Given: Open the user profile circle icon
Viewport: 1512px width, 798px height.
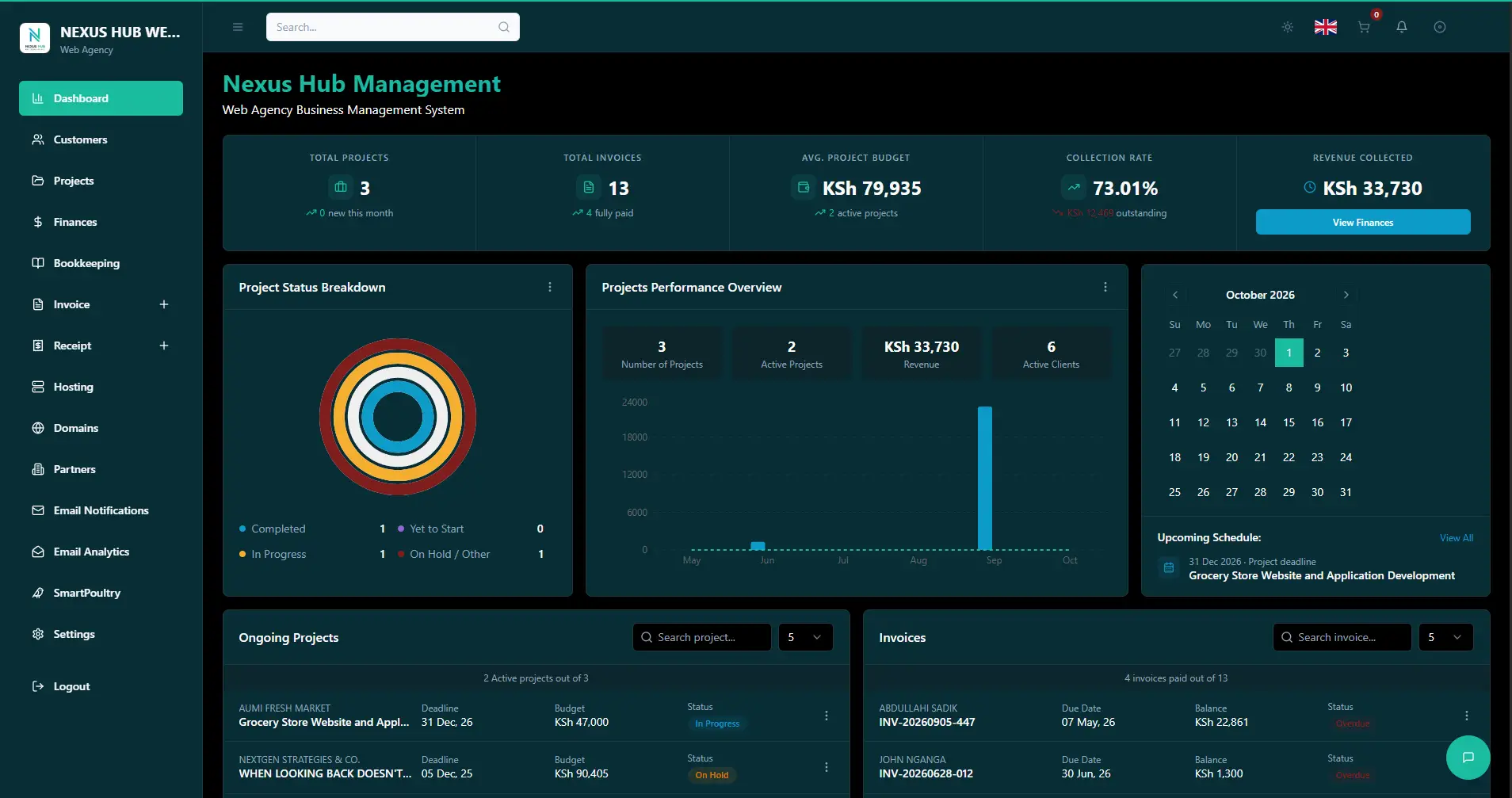Looking at the screenshot, I should click(x=1440, y=27).
